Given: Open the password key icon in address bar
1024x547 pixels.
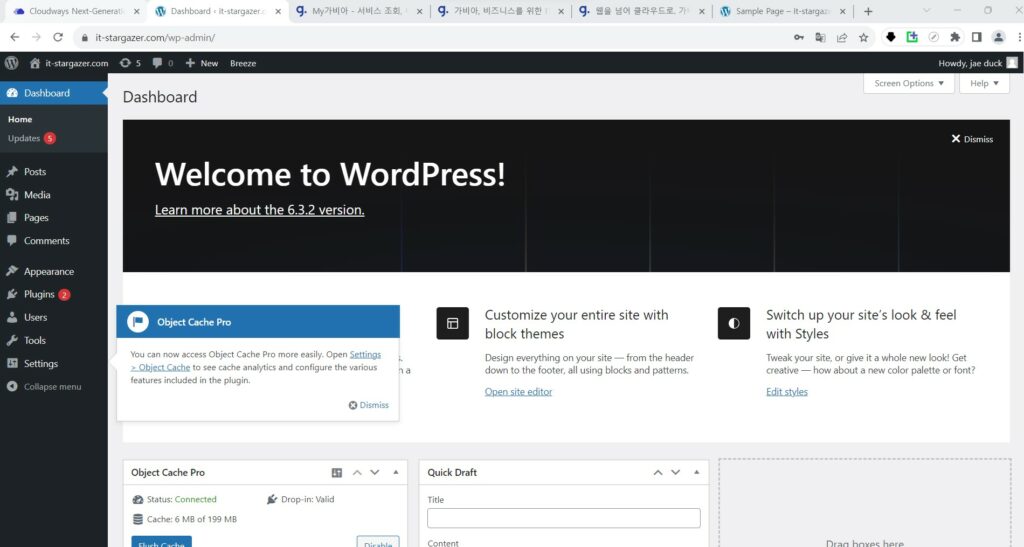Looking at the screenshot, I should pyautogui.click(x=798, y=37).
